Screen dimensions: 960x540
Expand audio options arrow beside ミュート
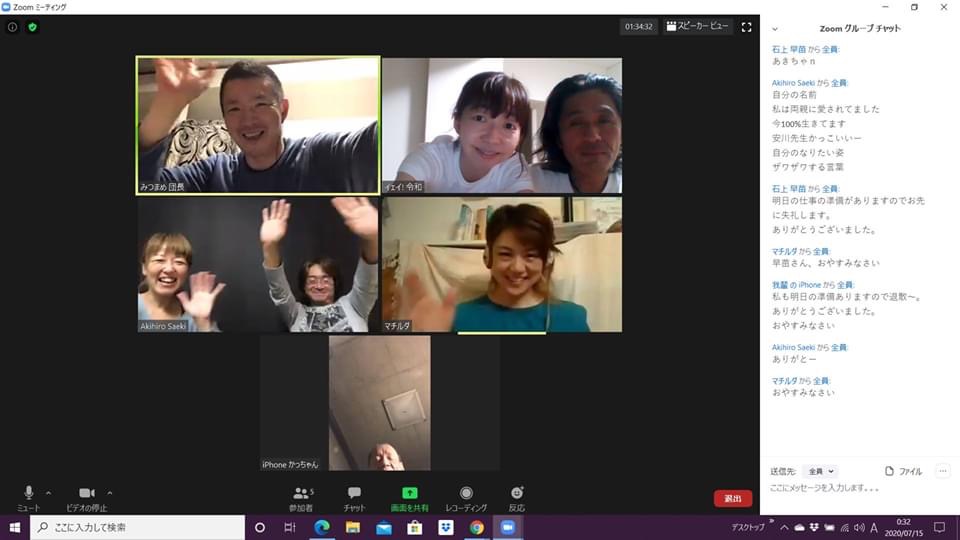coord(48,493)
